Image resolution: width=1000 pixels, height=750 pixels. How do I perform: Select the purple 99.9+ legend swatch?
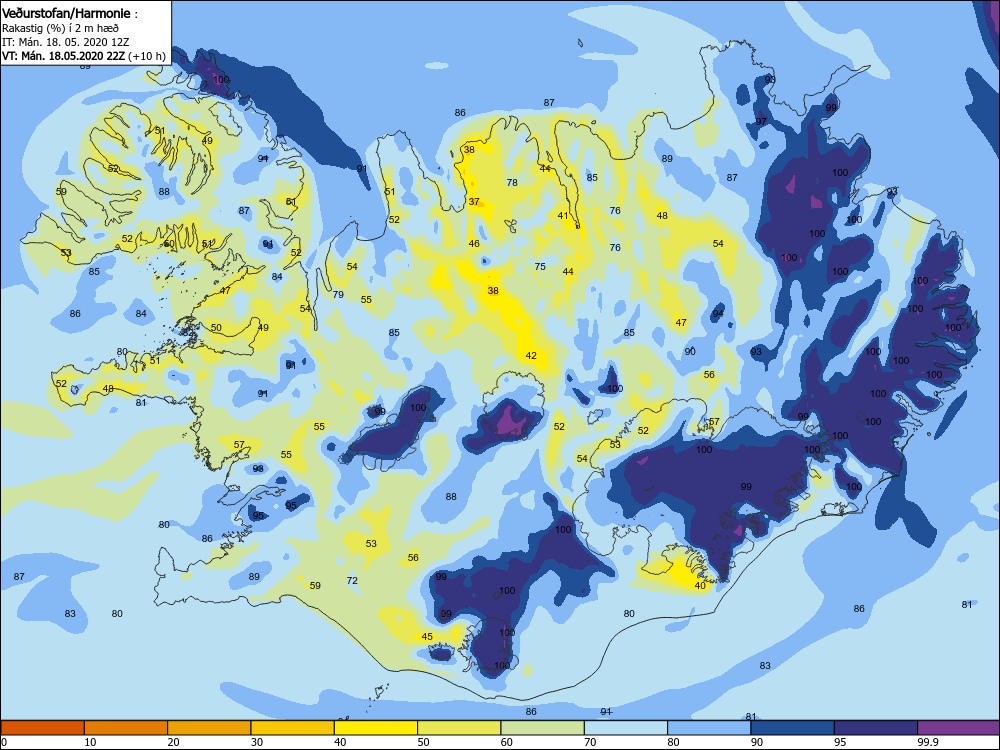(x=959, y=728)
